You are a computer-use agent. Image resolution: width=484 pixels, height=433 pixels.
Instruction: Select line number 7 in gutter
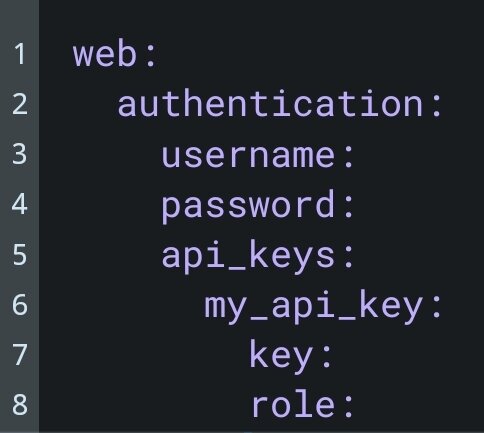click(20, 355)
